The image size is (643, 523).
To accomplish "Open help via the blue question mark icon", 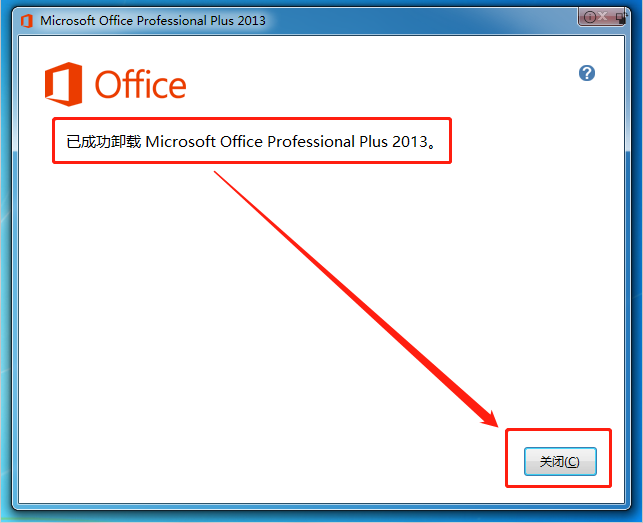I will pyautogui.click(x=587, y=73).
